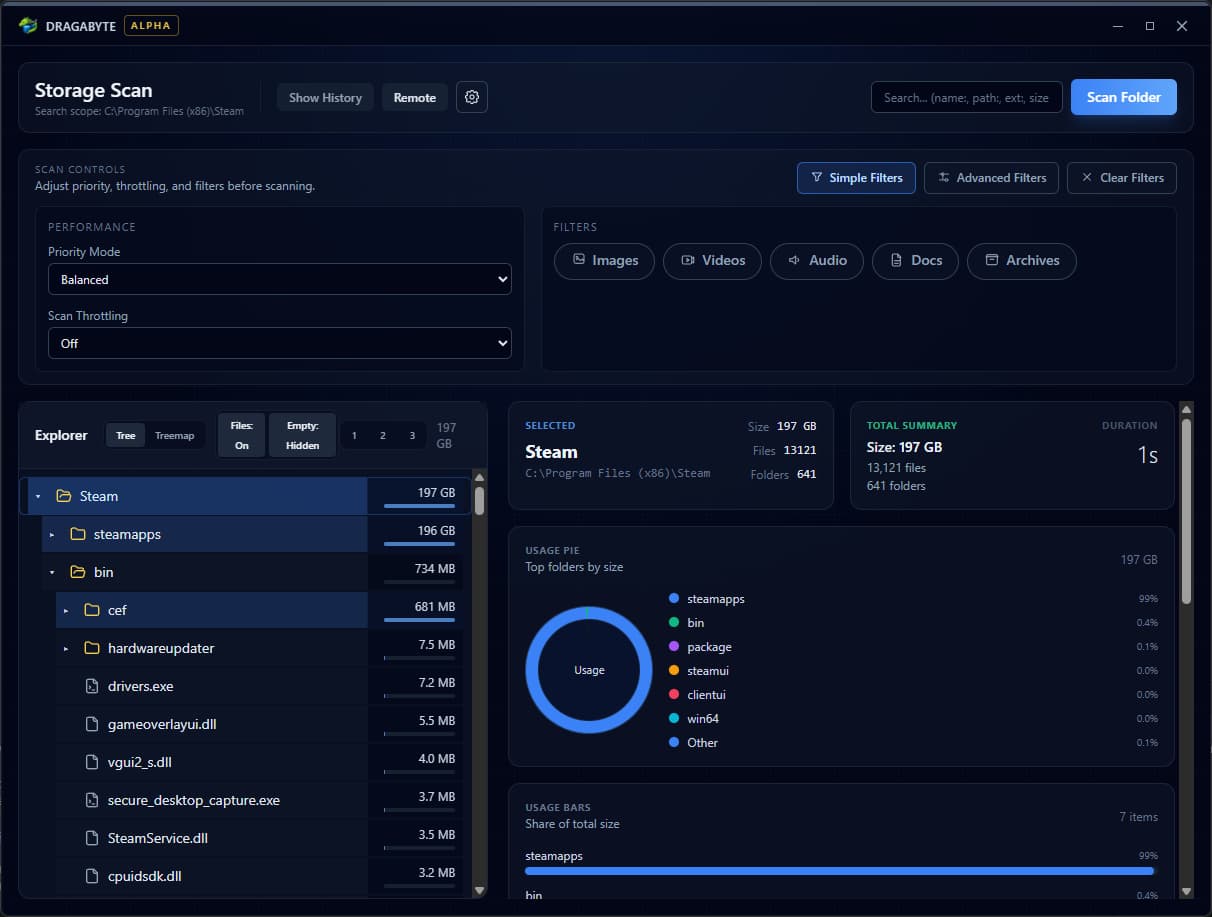1212x917 pixels.
Task: Open Advanced Filters
Action: point(992,178)
